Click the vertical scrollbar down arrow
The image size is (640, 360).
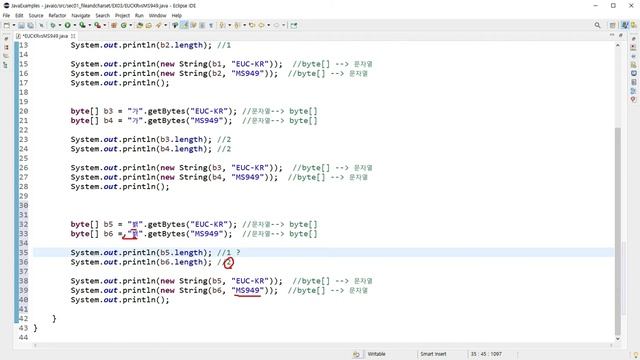[x=618, y=339]
